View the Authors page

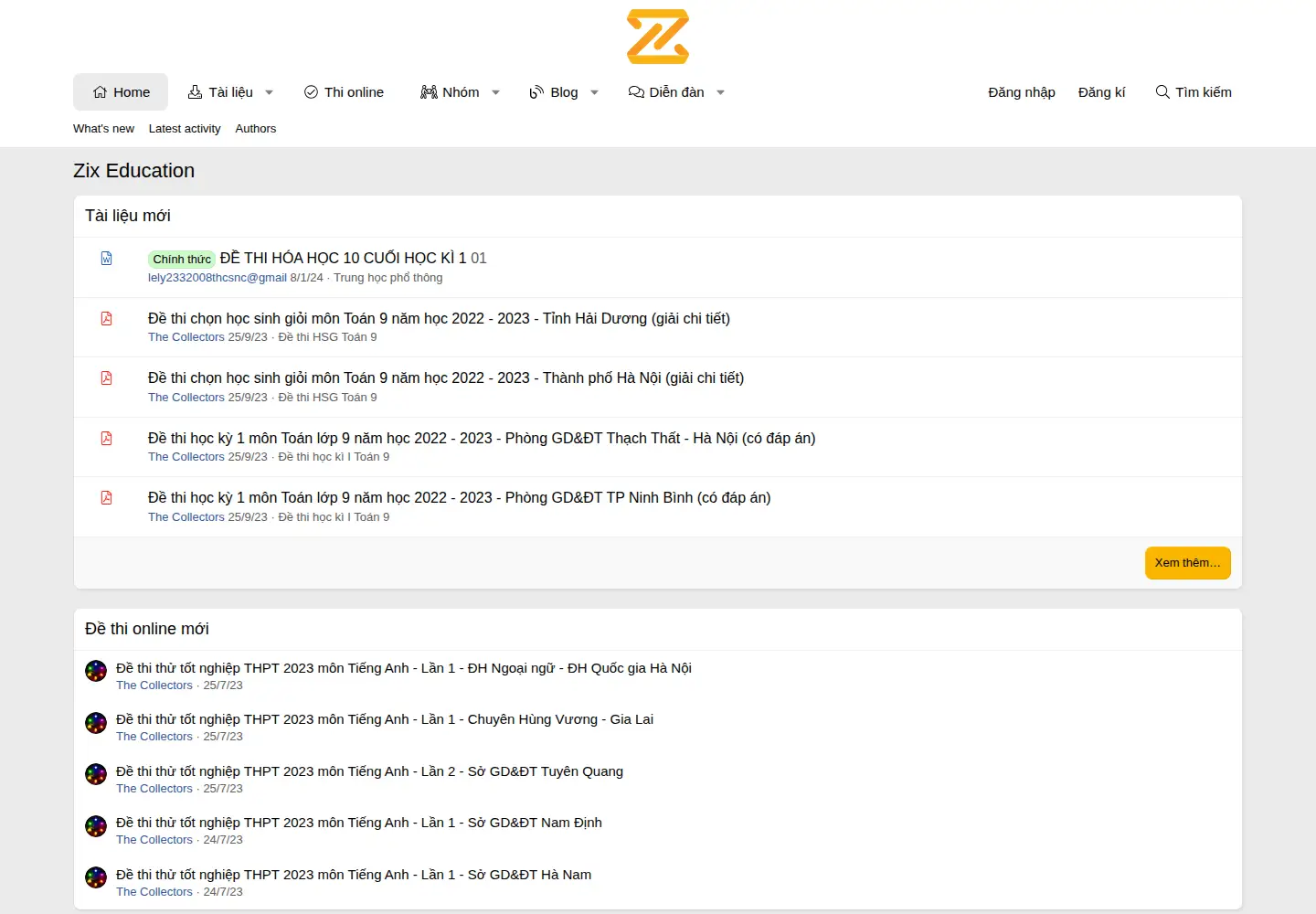pos(256,129)
